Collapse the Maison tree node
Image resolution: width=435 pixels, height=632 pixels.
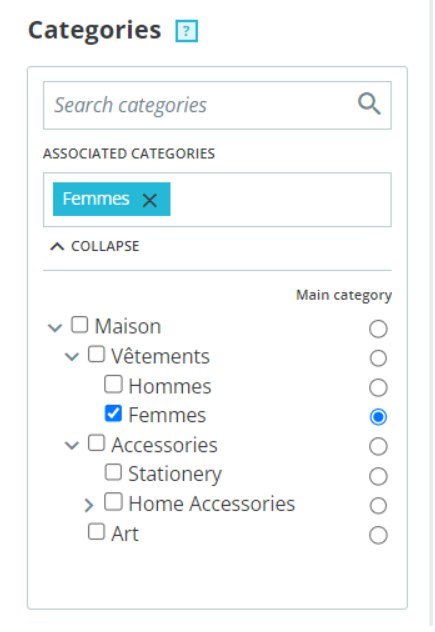click(55, 327)
